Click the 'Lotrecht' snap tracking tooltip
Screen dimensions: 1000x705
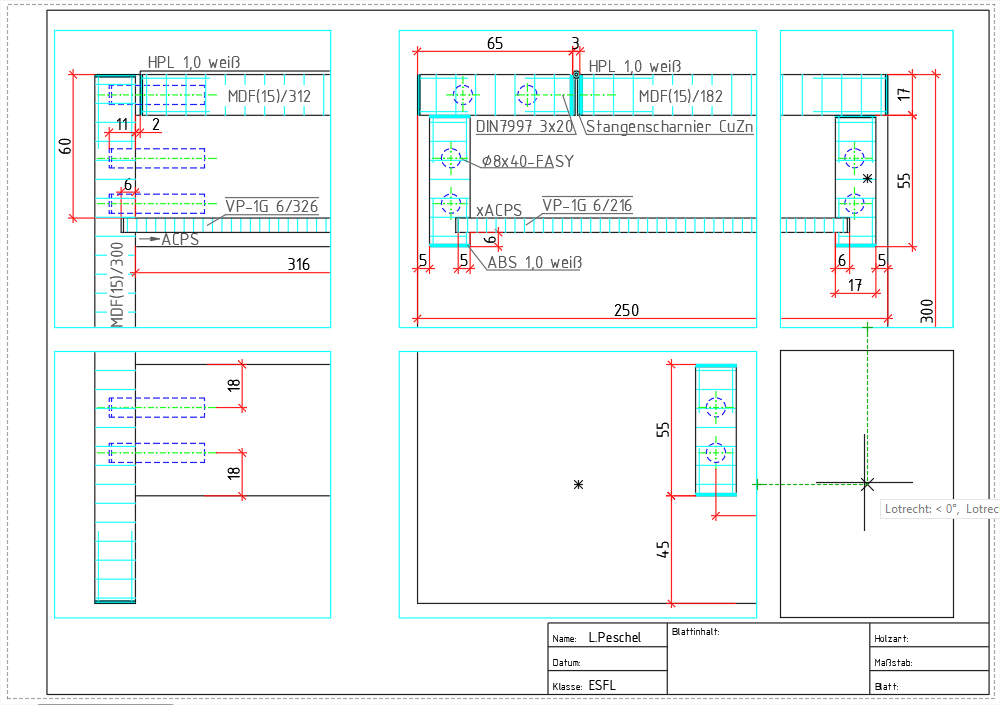(940, 509)
